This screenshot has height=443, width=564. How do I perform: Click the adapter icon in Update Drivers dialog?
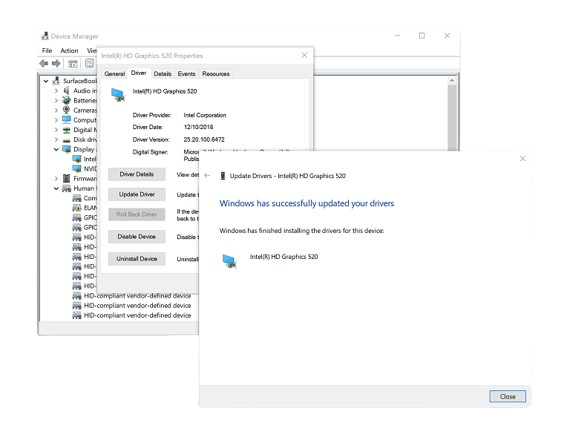[229, 261]
